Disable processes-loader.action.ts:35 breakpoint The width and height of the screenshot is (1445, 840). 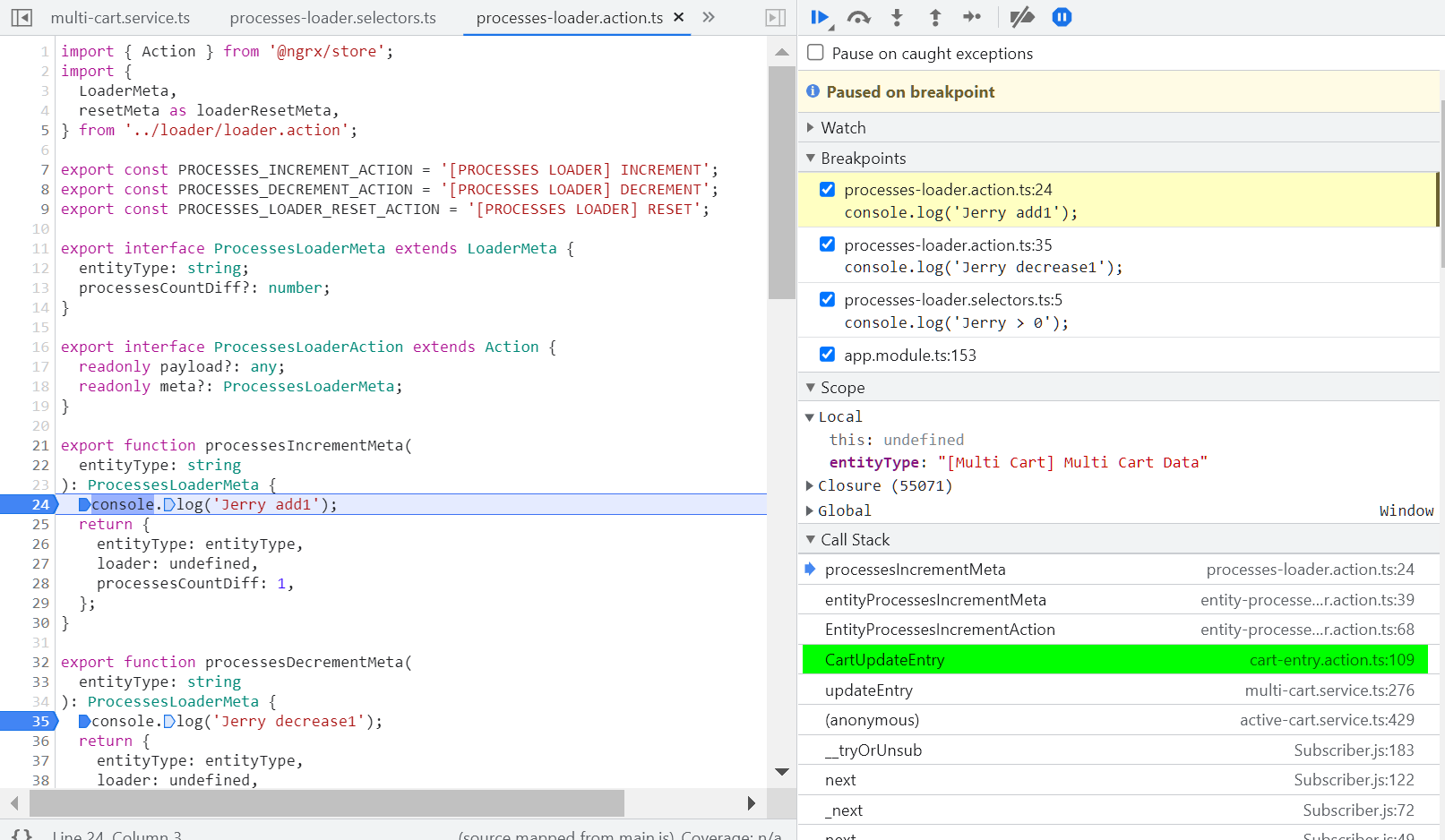[x=827, y=244]
